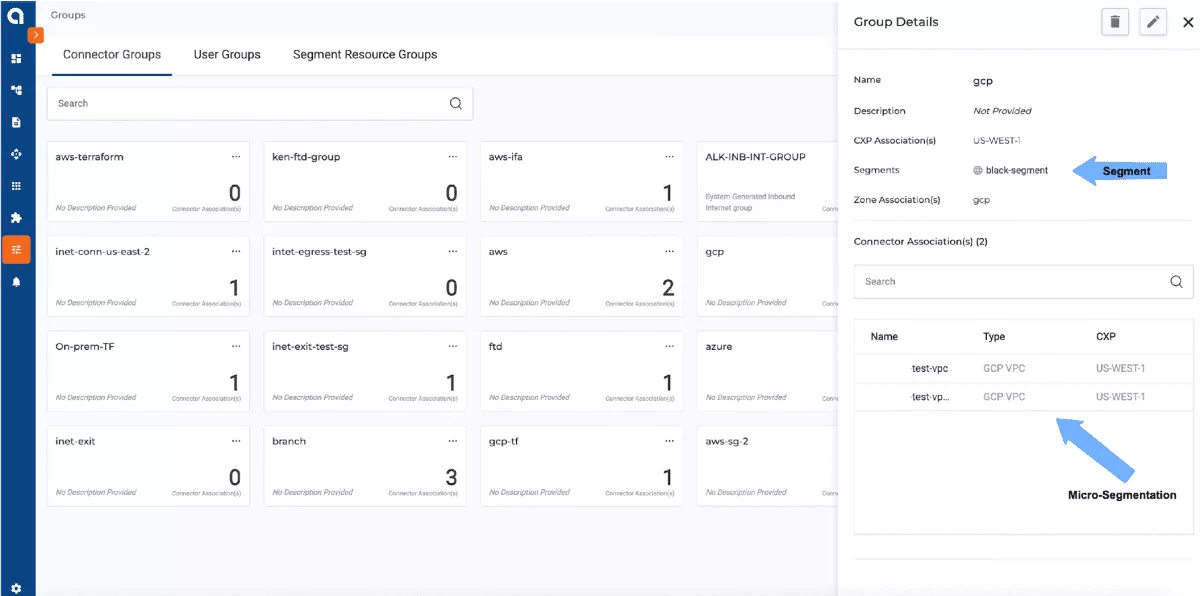
Task: Open three-dot menu on branch card
Action: [x=452, y=441]
